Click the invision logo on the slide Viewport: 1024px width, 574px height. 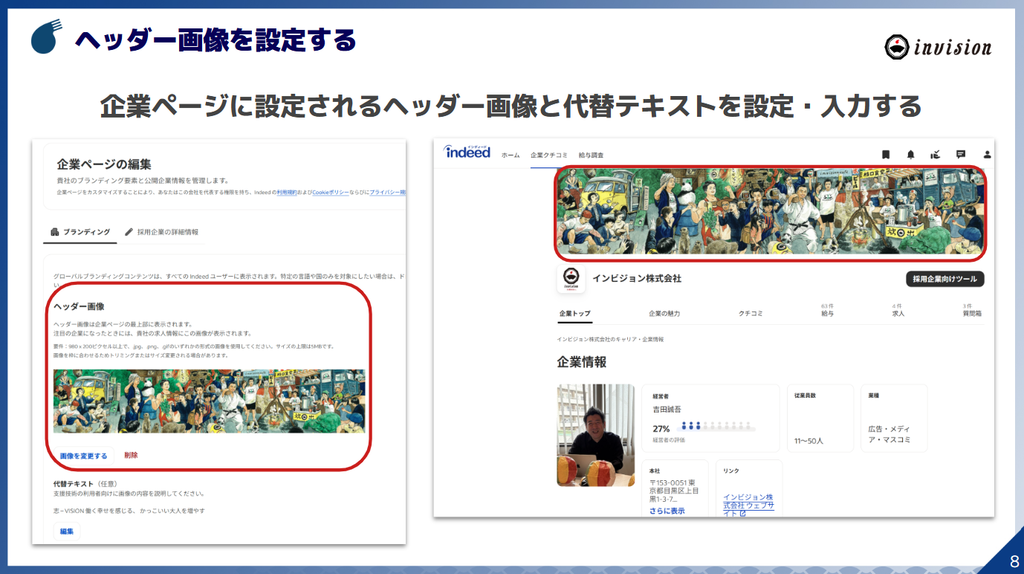tap(938, 47)
